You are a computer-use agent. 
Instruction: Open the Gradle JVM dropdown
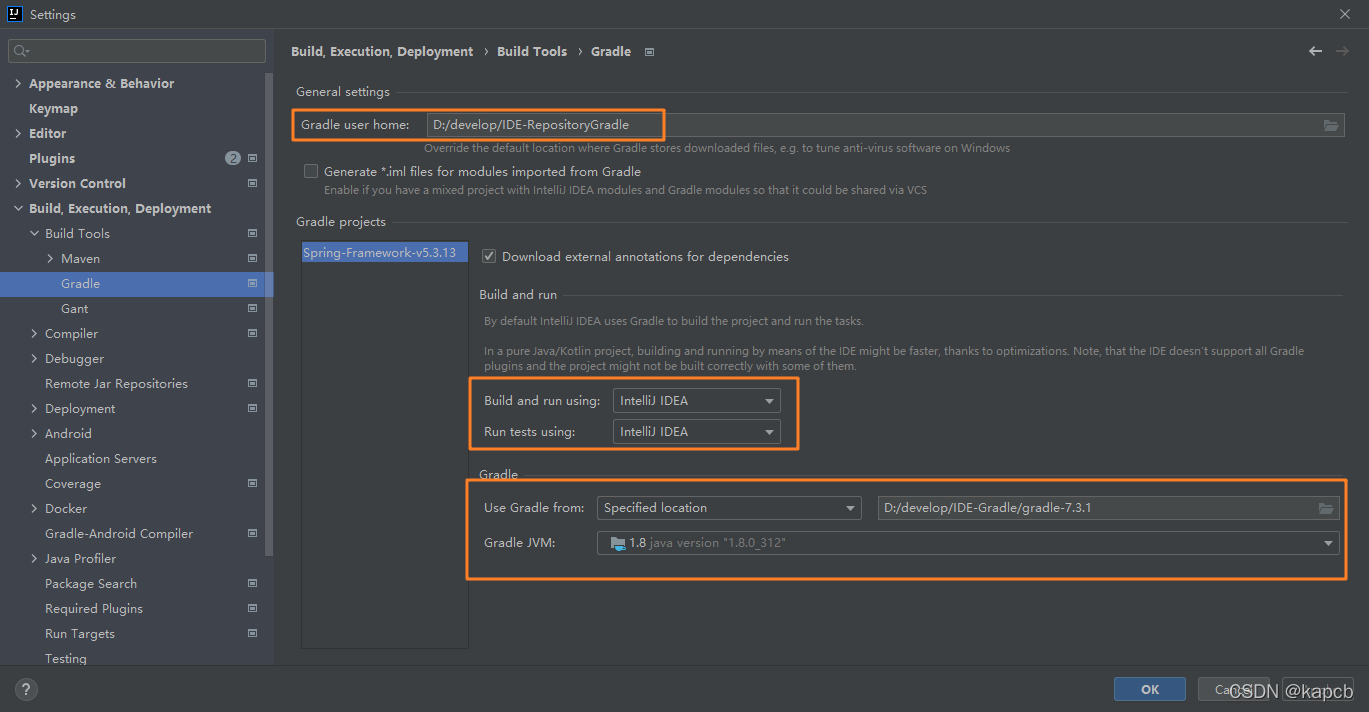pos(969,543)
